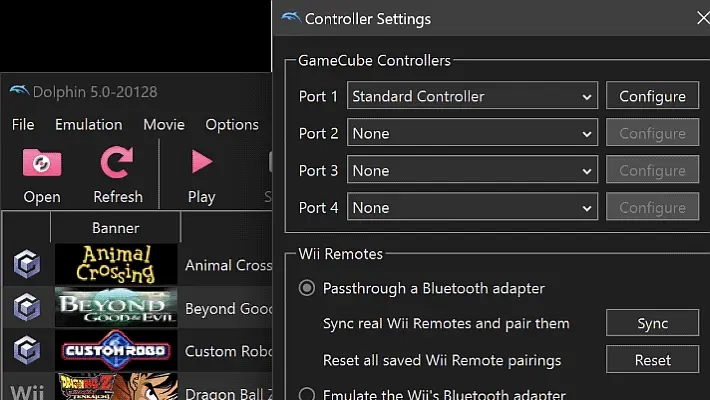This screenshot has width=710, height=400.
Task: Select the Custom Robo banner thumbnail
Action: point(116,350)
